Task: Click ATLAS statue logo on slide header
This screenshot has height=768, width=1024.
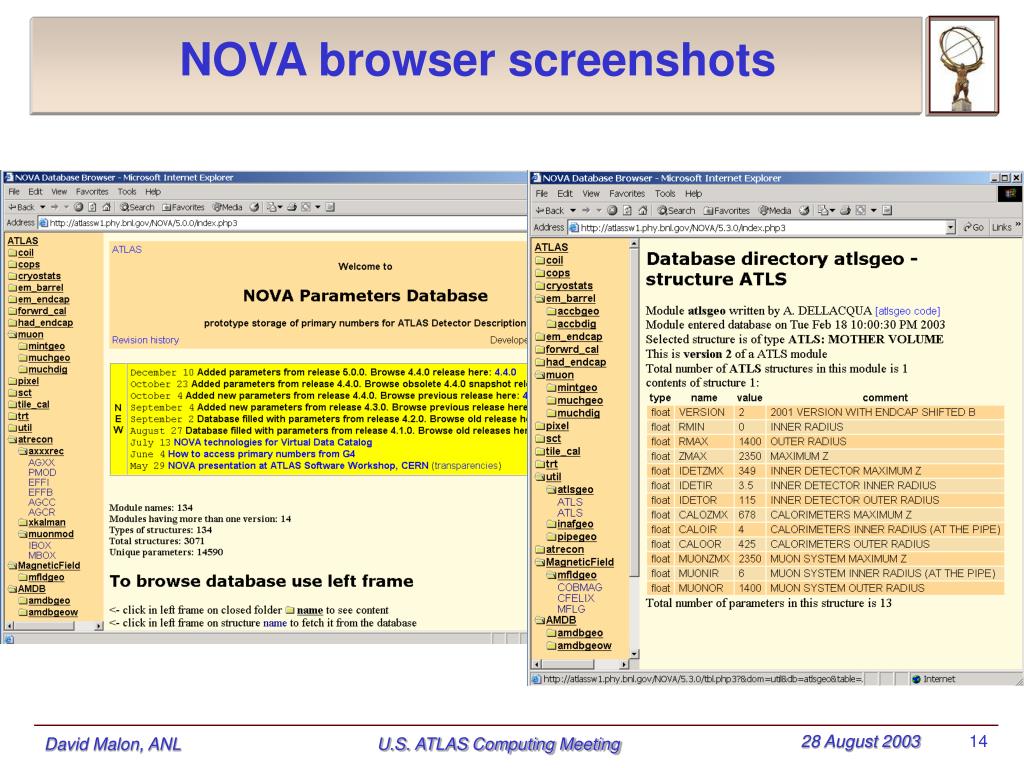Action: [x=963, y=65]
